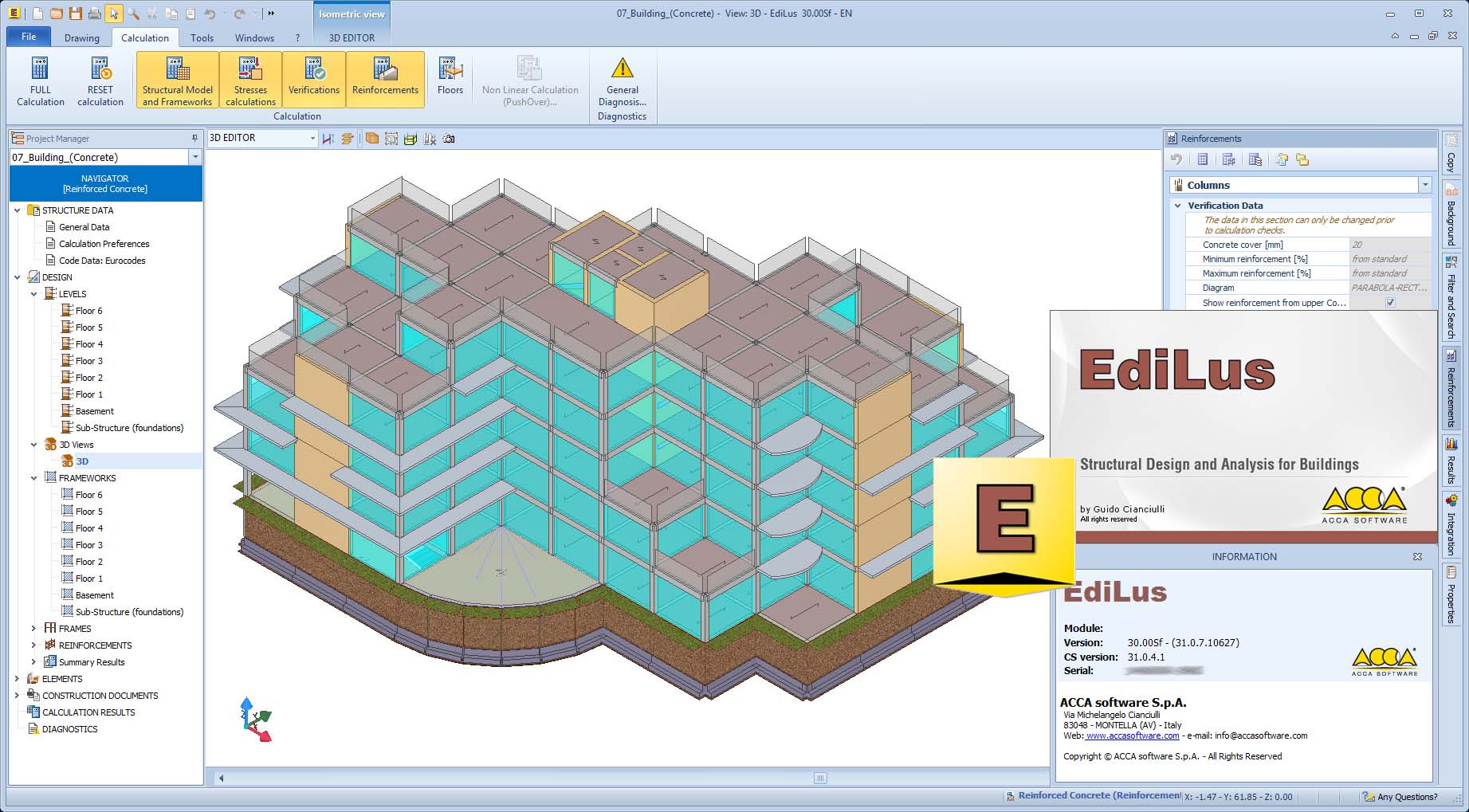Open the File menu
This screenshot has width=1469, height=812.
coord(29,37)
